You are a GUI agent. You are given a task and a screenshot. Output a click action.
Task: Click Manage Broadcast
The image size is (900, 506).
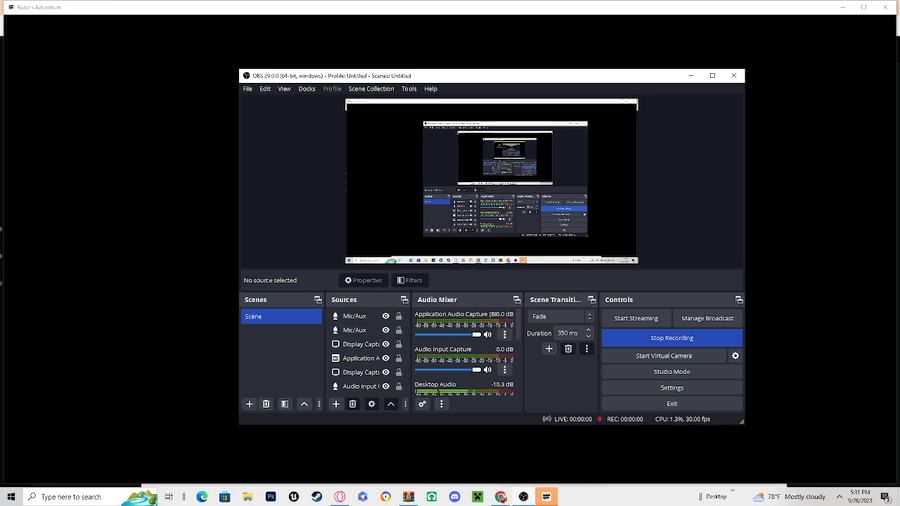[707, 318]
